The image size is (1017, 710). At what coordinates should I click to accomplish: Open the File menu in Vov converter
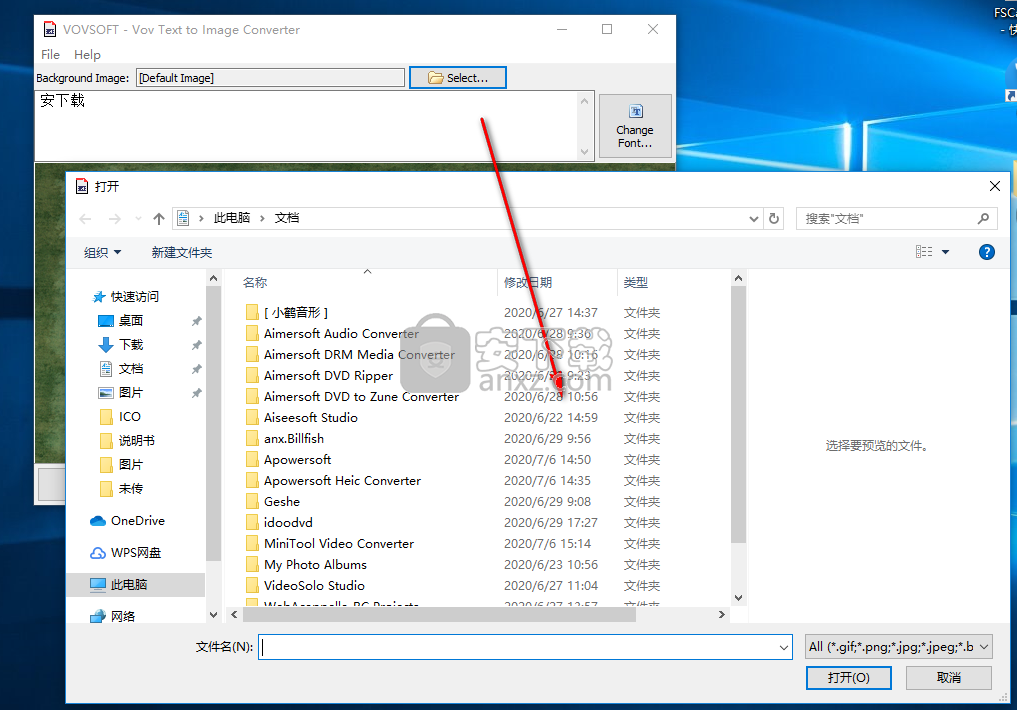point(50,54)
